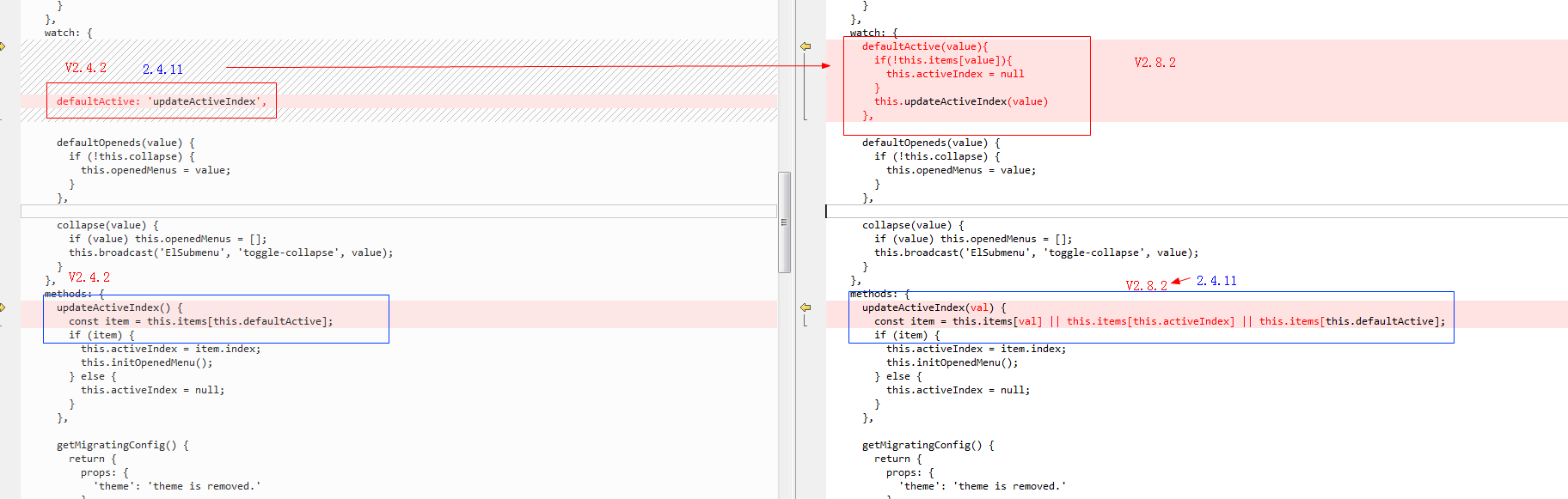
Task: Click "this.activeIndex = item.index;" in left pane
Action: pos(171,349)
